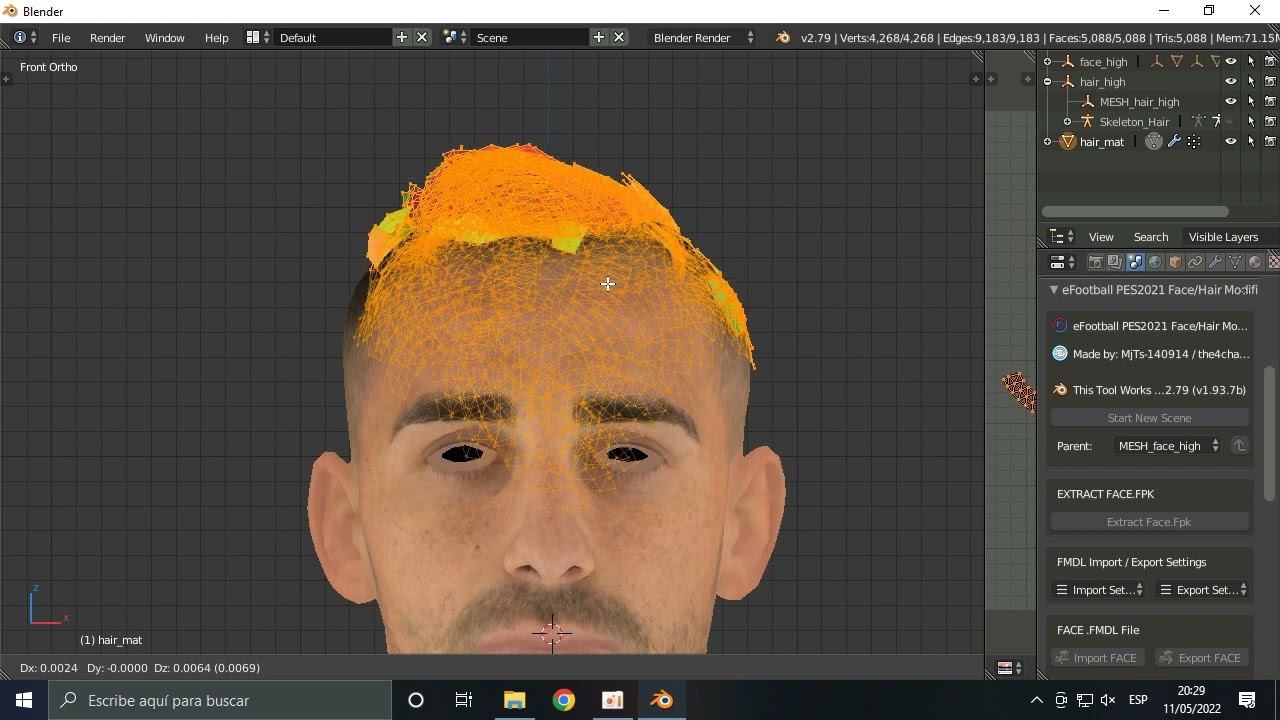Screen dimensions: 1280x720
Task: Click Skeleton_Hair armature data icon
Action: click(1198, 121)
